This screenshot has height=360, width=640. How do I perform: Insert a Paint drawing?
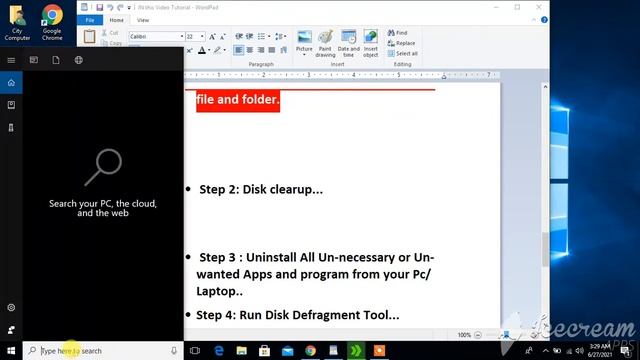[x=325, y=43]
